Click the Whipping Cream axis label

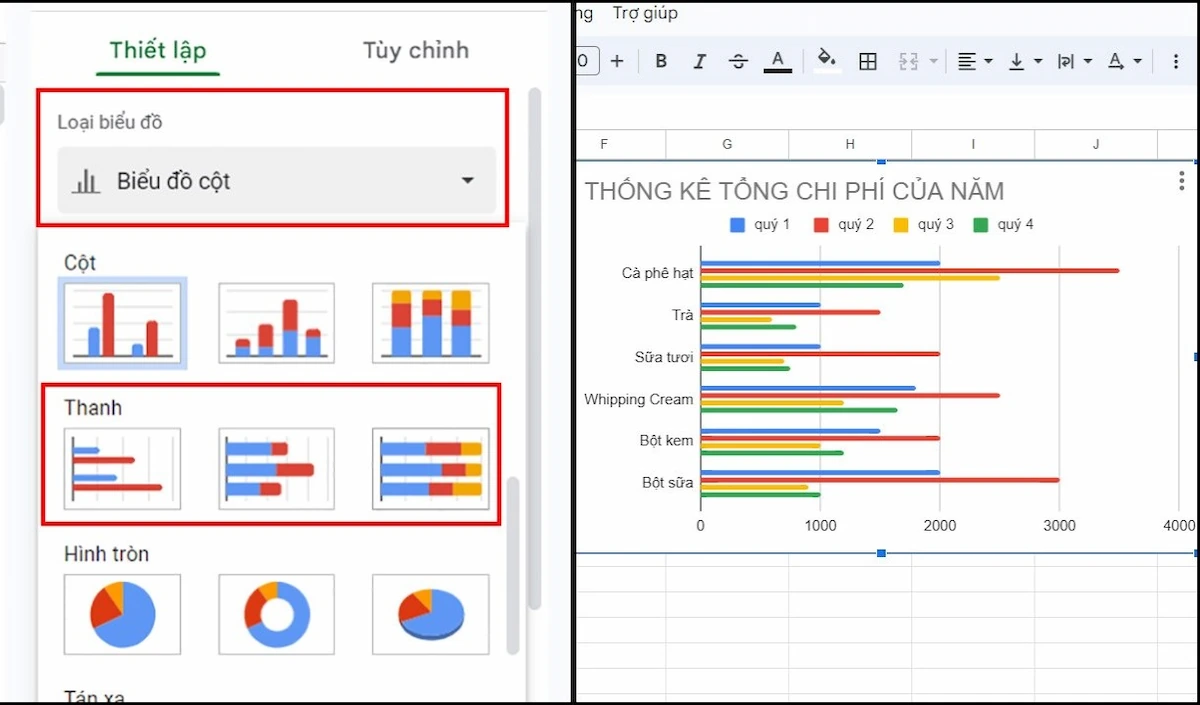pos(639,399)
